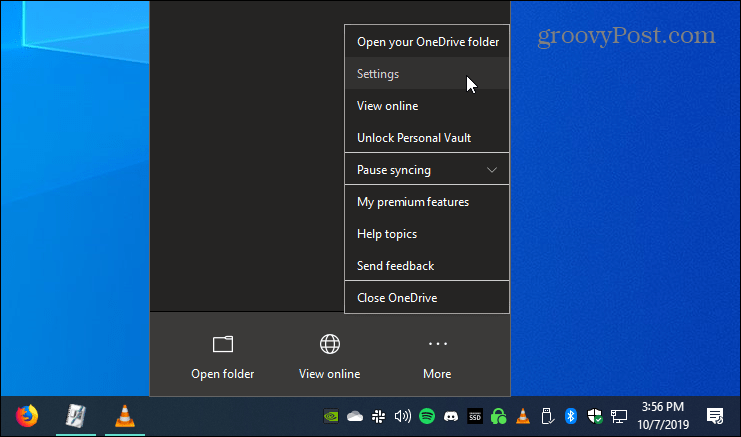The height and width of the screenshot is (437, 741).
Task: Click the VLC cone icon in the system tray
Action: point(523,416)
